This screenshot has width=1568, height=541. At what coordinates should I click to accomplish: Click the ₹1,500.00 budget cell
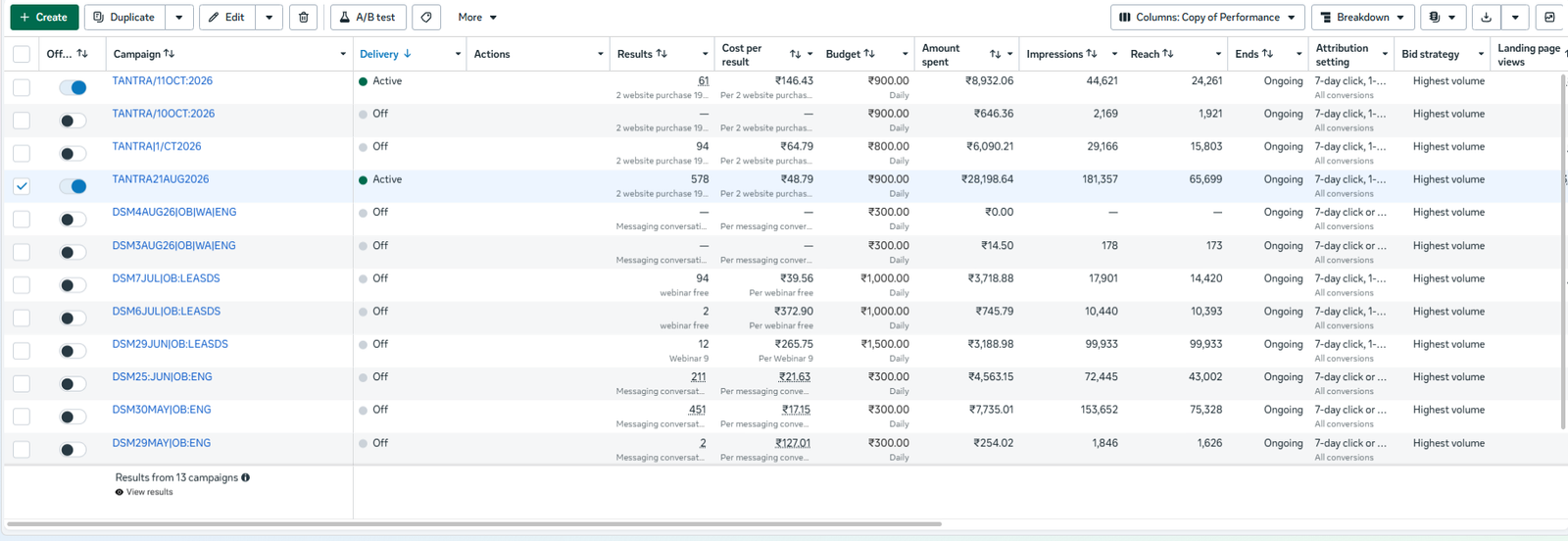pyautogui.click(x=885, y=345)
